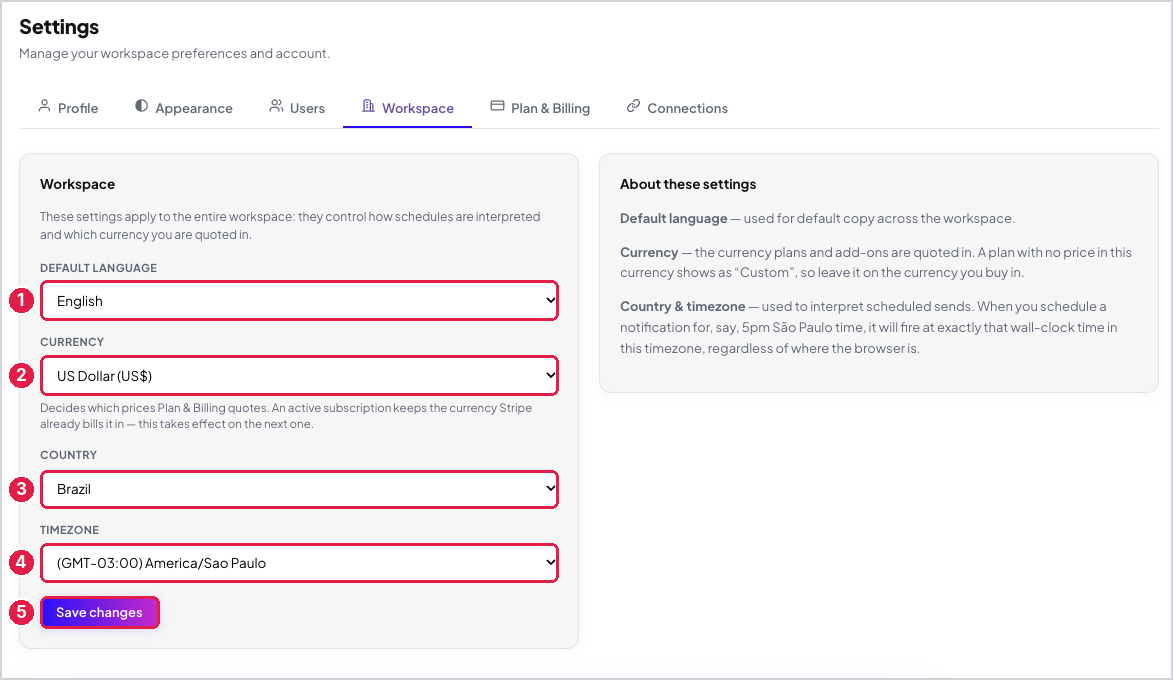The height and width of the screenshot is (680, 1173).
Task: Click the Profile tab person icon
Action: coord(44,106)
